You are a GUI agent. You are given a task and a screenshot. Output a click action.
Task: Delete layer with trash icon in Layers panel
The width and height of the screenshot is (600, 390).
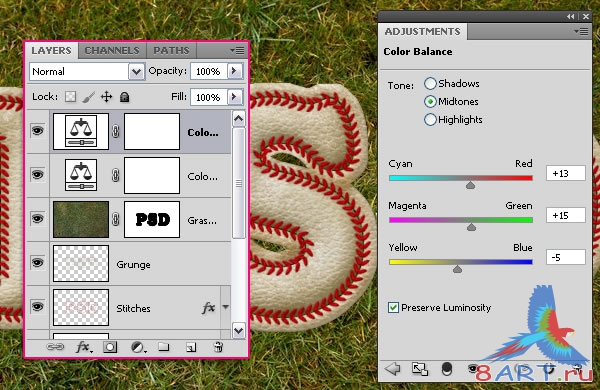(218, 347)
